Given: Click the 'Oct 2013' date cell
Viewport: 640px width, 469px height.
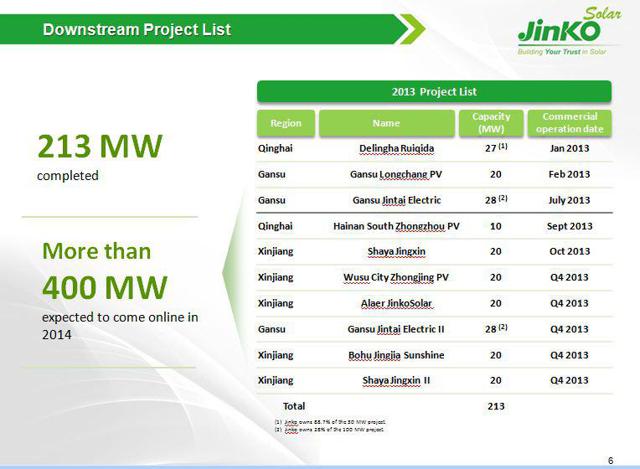Looking at the screenshot, I should click(569, 251).
